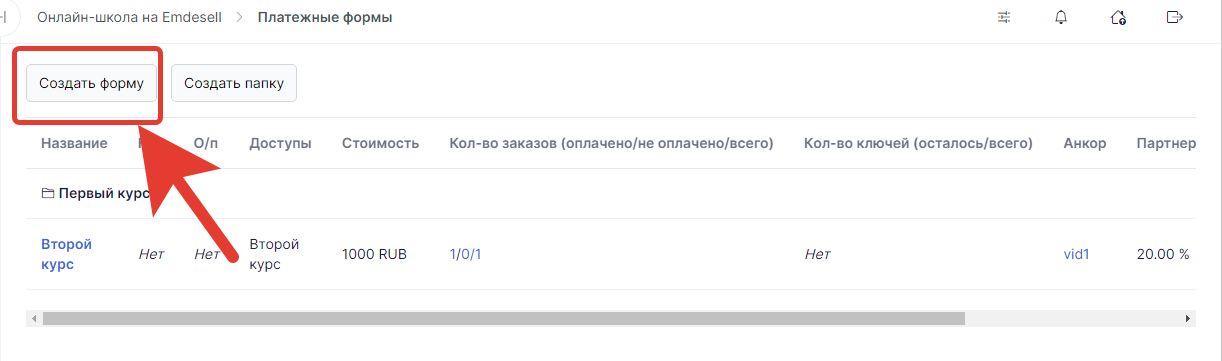Screen dimensions: 1222x361
Task: Click the Стоимость column header
Action: click(x=380, y=144)
